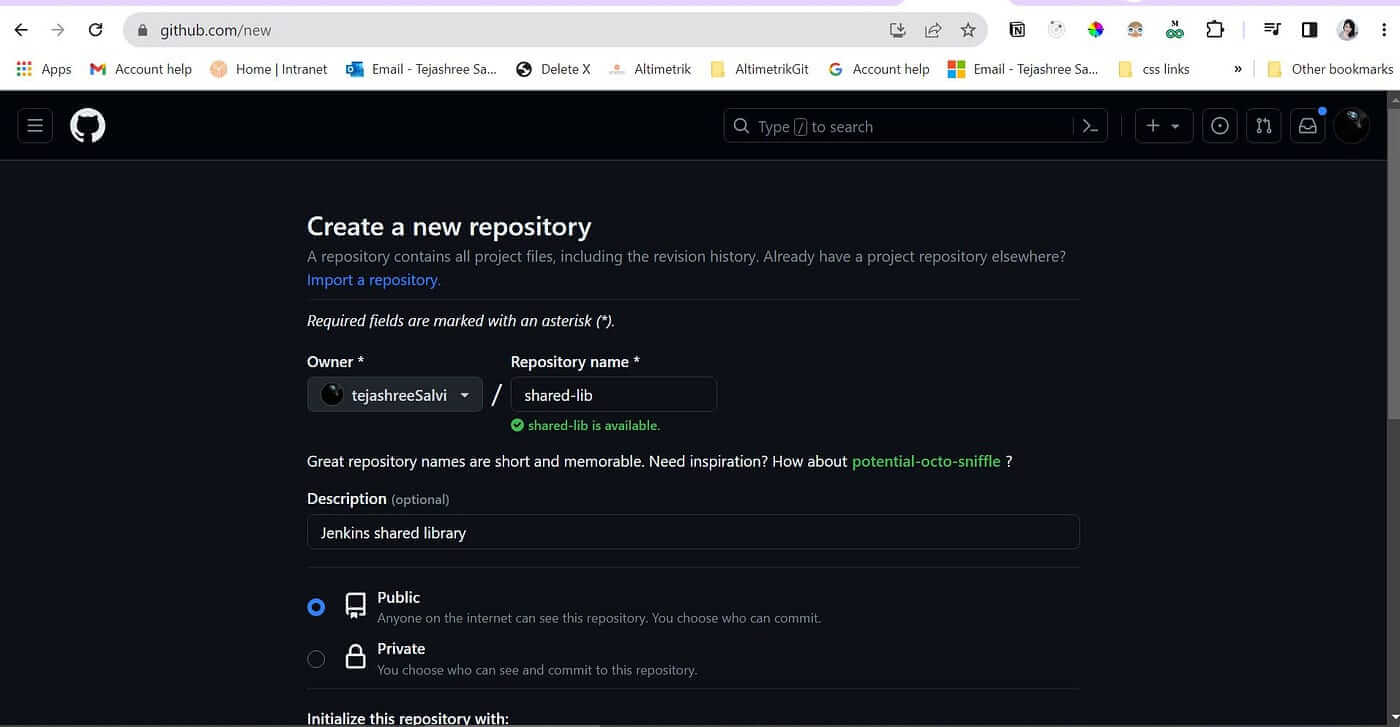Show more bookmarks with chevron overflow
Image resolution: width=1400 pixels, height=727 pixels.
tap(1238, 69)
